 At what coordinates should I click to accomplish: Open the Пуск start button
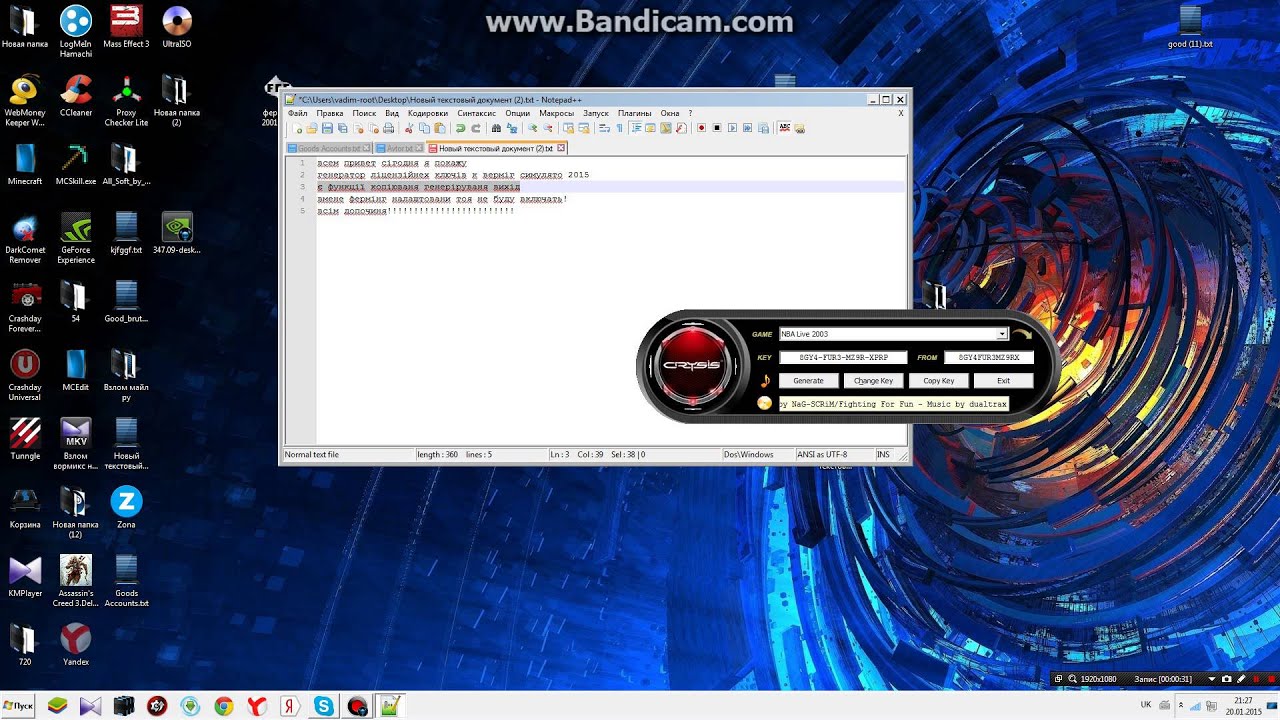(x=18, y=706)
